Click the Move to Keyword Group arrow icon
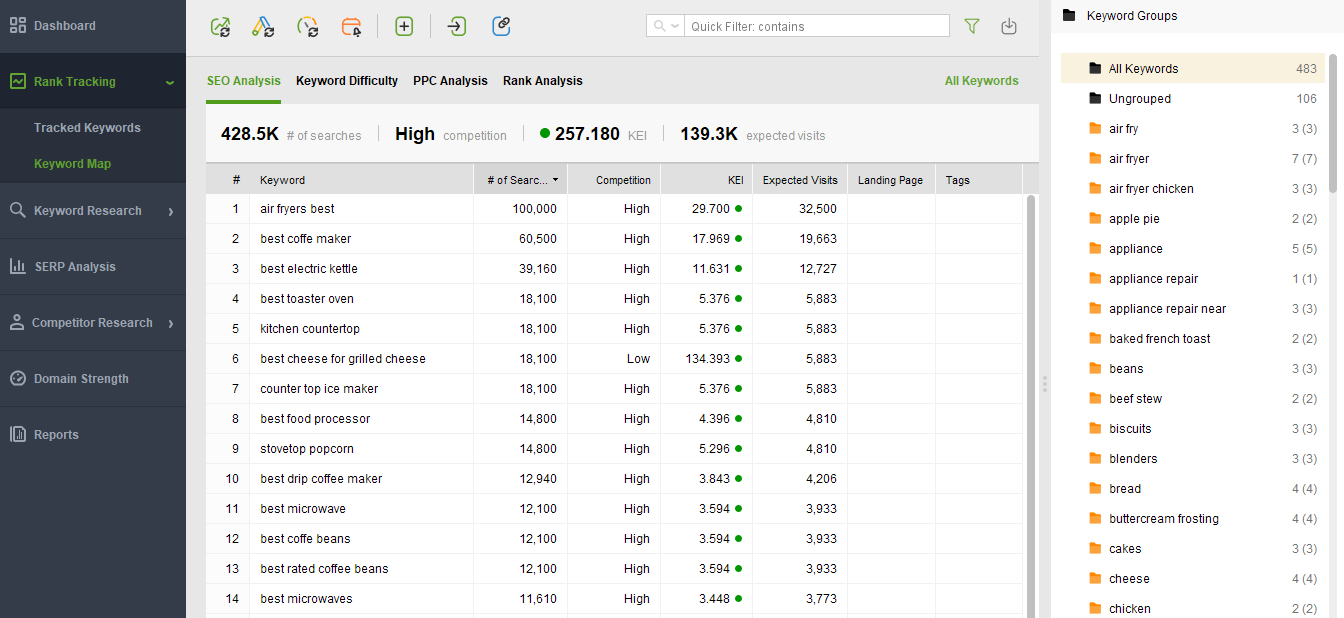 pyautogui.click(x=457, y=27)
